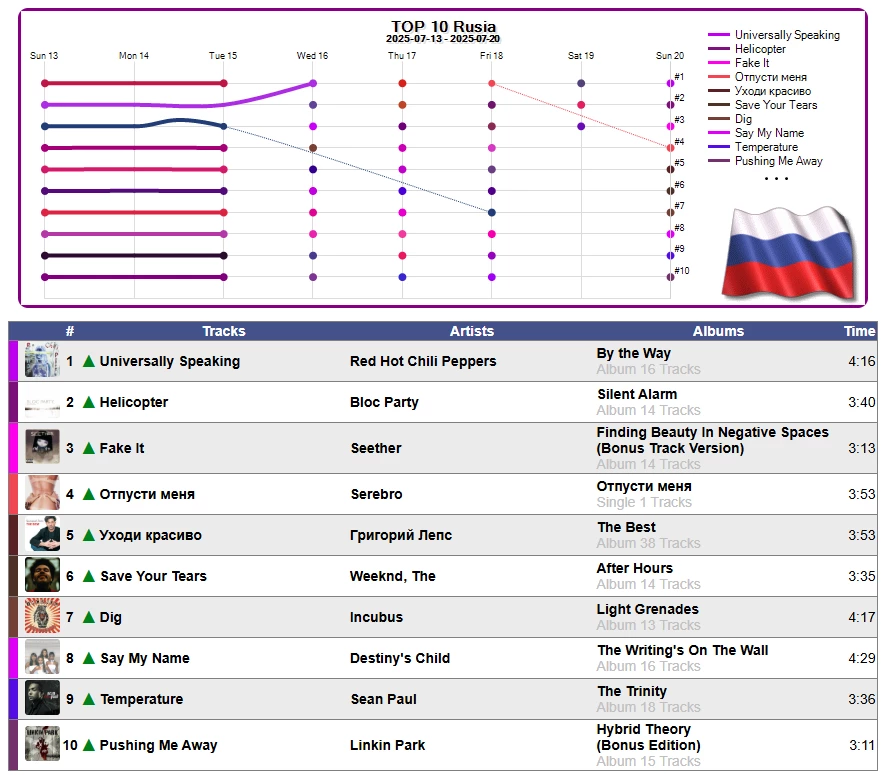Open the Bloc Party artist link
This screenshot has width=883, height=775.
tap(384, 402)
